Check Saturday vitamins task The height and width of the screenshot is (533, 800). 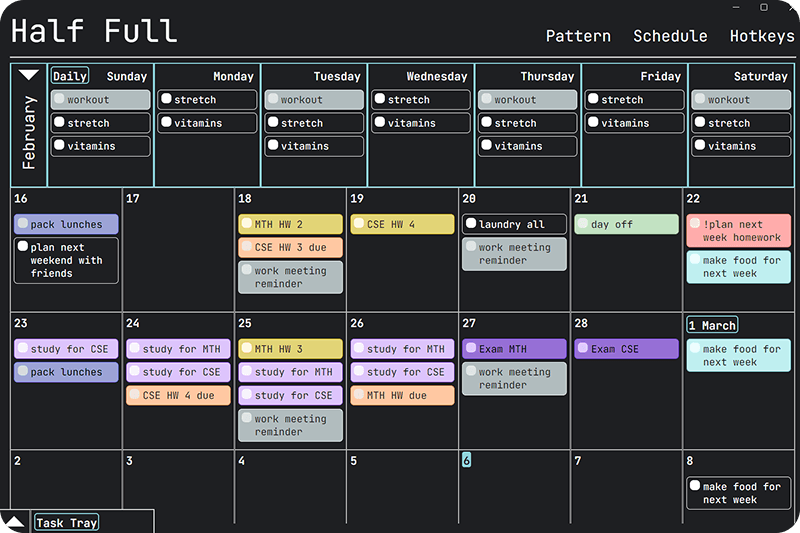click(x=700, y=145)
